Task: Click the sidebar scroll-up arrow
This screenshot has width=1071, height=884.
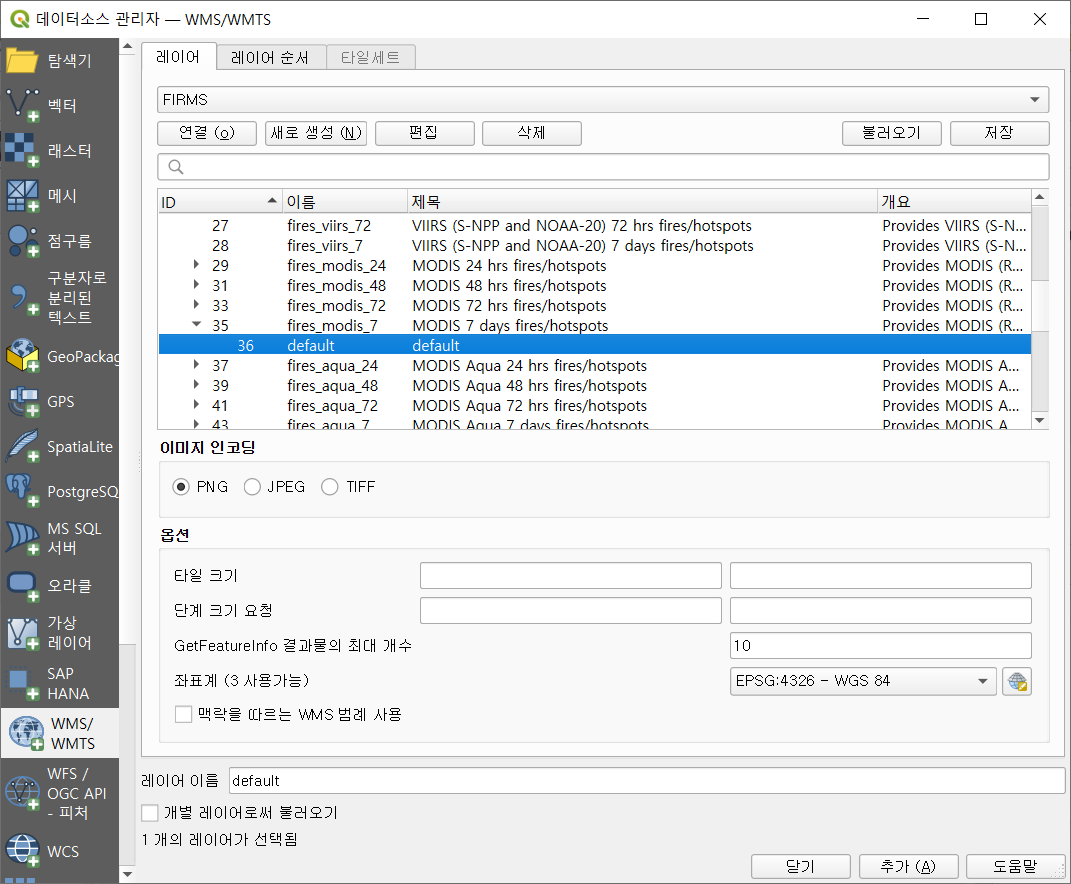Action: click(x=127, y=46)
